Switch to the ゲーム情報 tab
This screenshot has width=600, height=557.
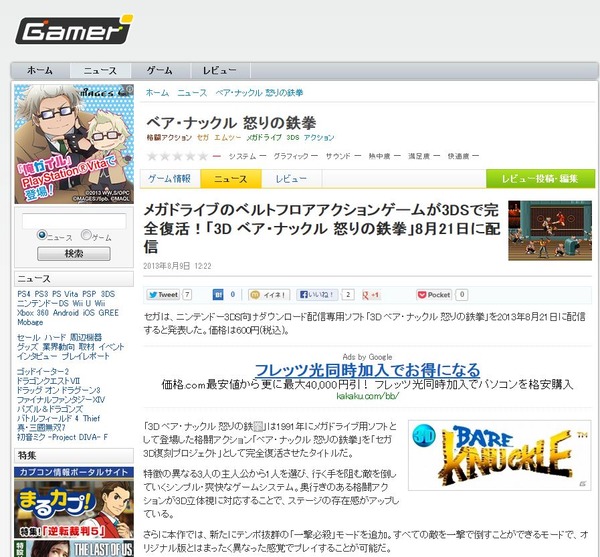170,179
